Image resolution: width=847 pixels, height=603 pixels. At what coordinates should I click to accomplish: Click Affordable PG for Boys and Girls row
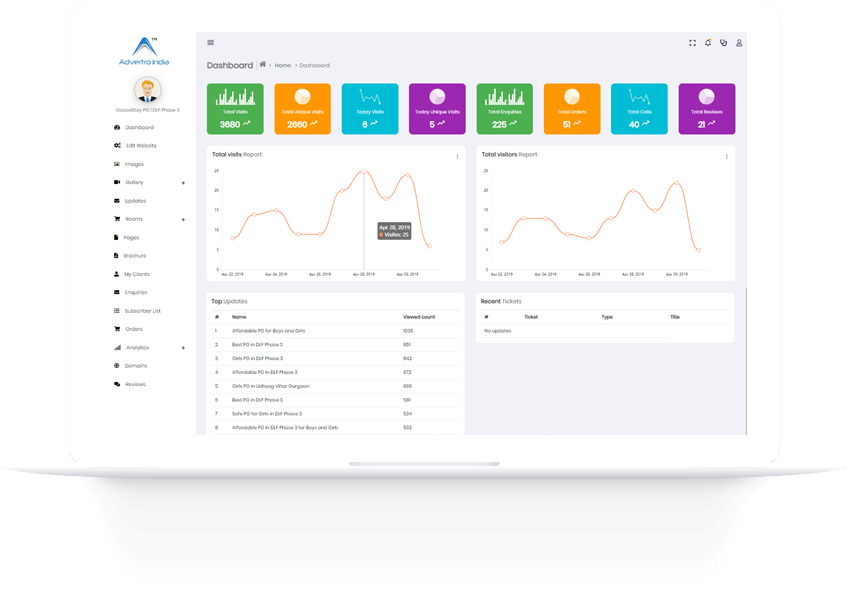pyautogui.click(x=335, y=331)
